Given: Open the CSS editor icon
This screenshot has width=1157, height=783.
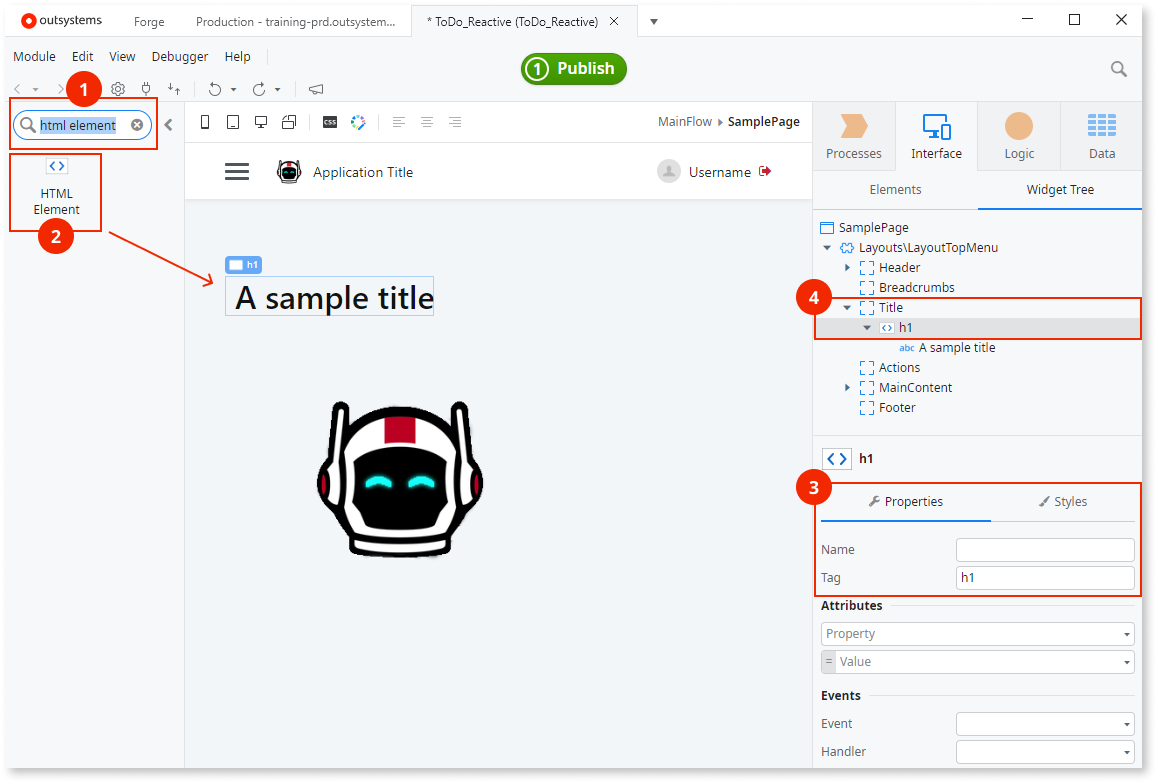Looking at the screenshot, I should click(329, 121).
